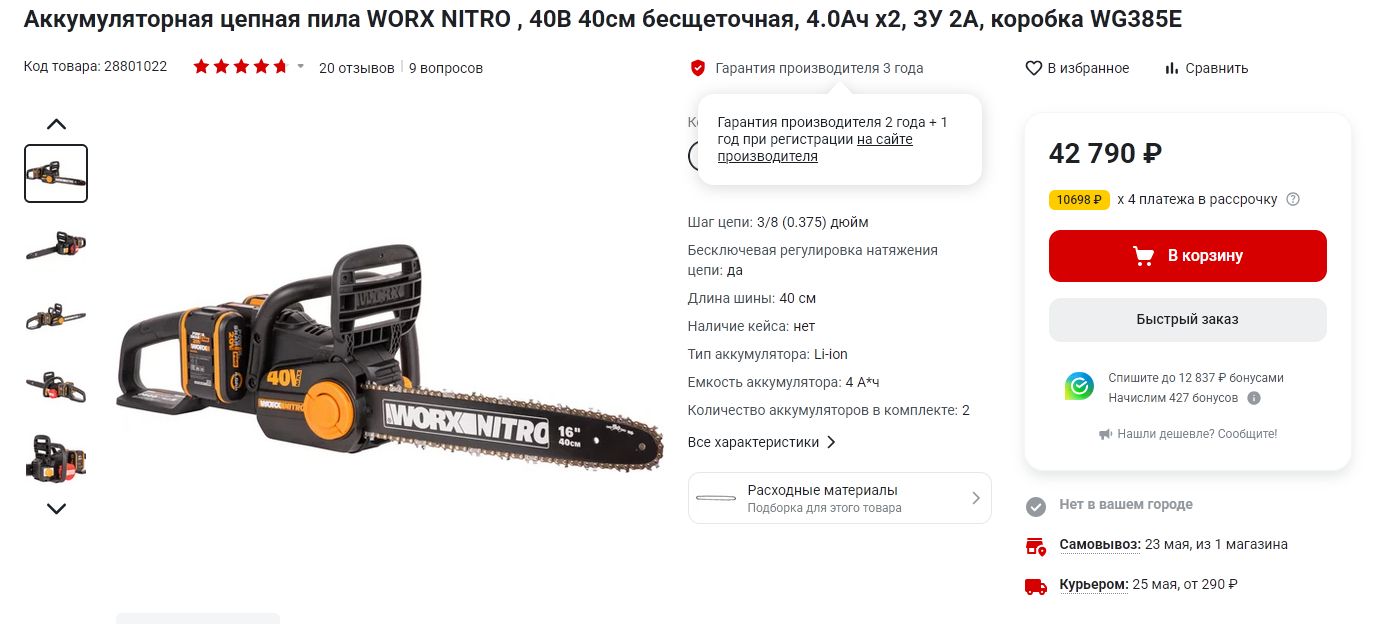1383x624 pixels.
Task: Click the info icon next to Начислим 427 бонусов
Action: point(1254,398)
